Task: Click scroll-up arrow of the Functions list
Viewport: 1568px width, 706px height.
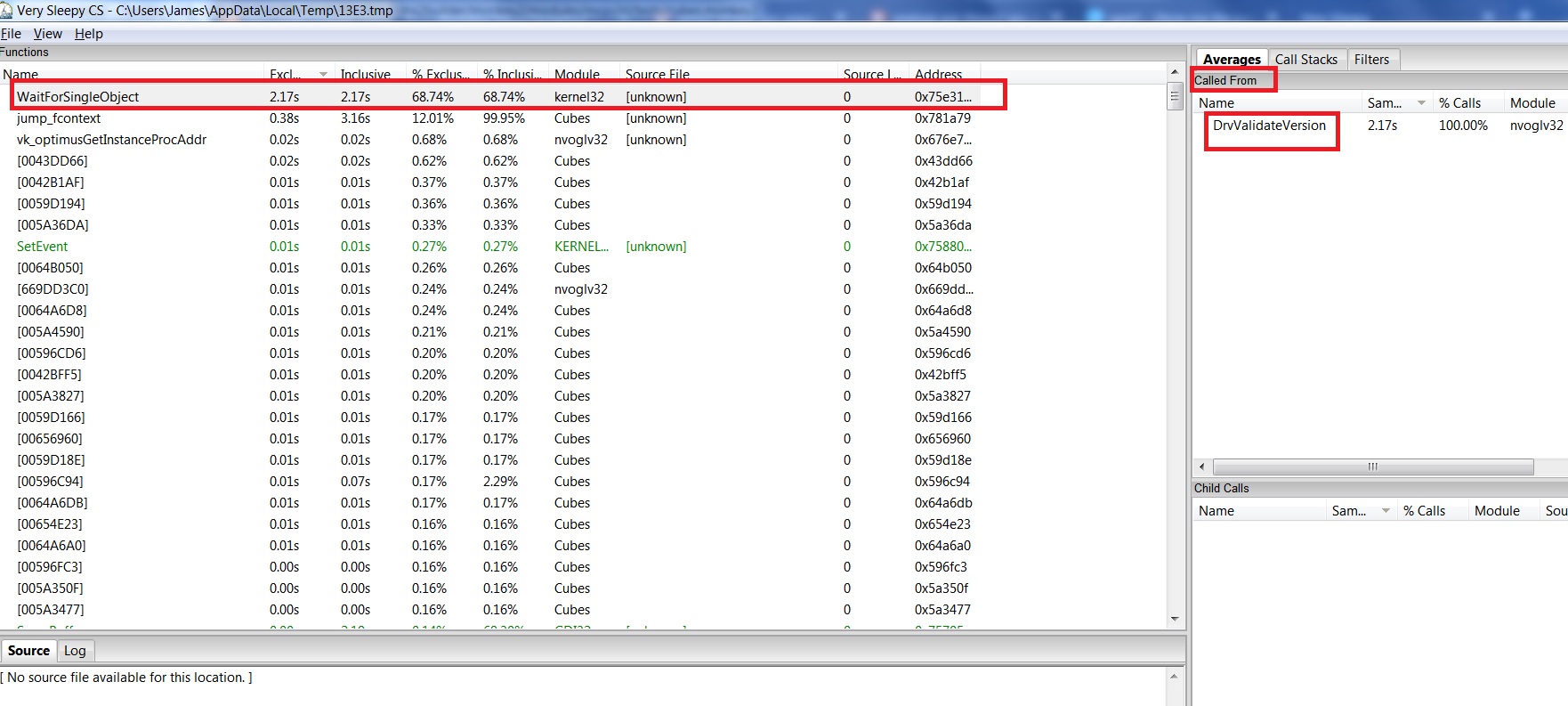Action: 1175,72
